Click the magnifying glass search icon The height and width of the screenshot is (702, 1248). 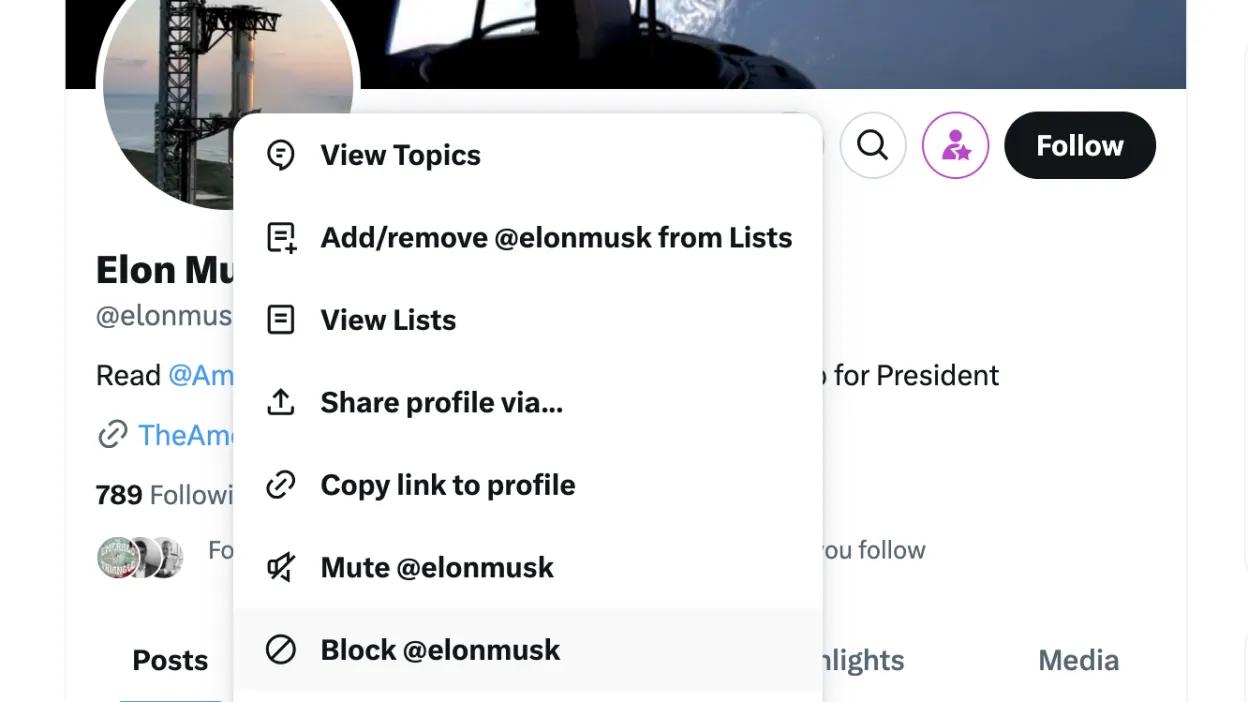[873, 146]
